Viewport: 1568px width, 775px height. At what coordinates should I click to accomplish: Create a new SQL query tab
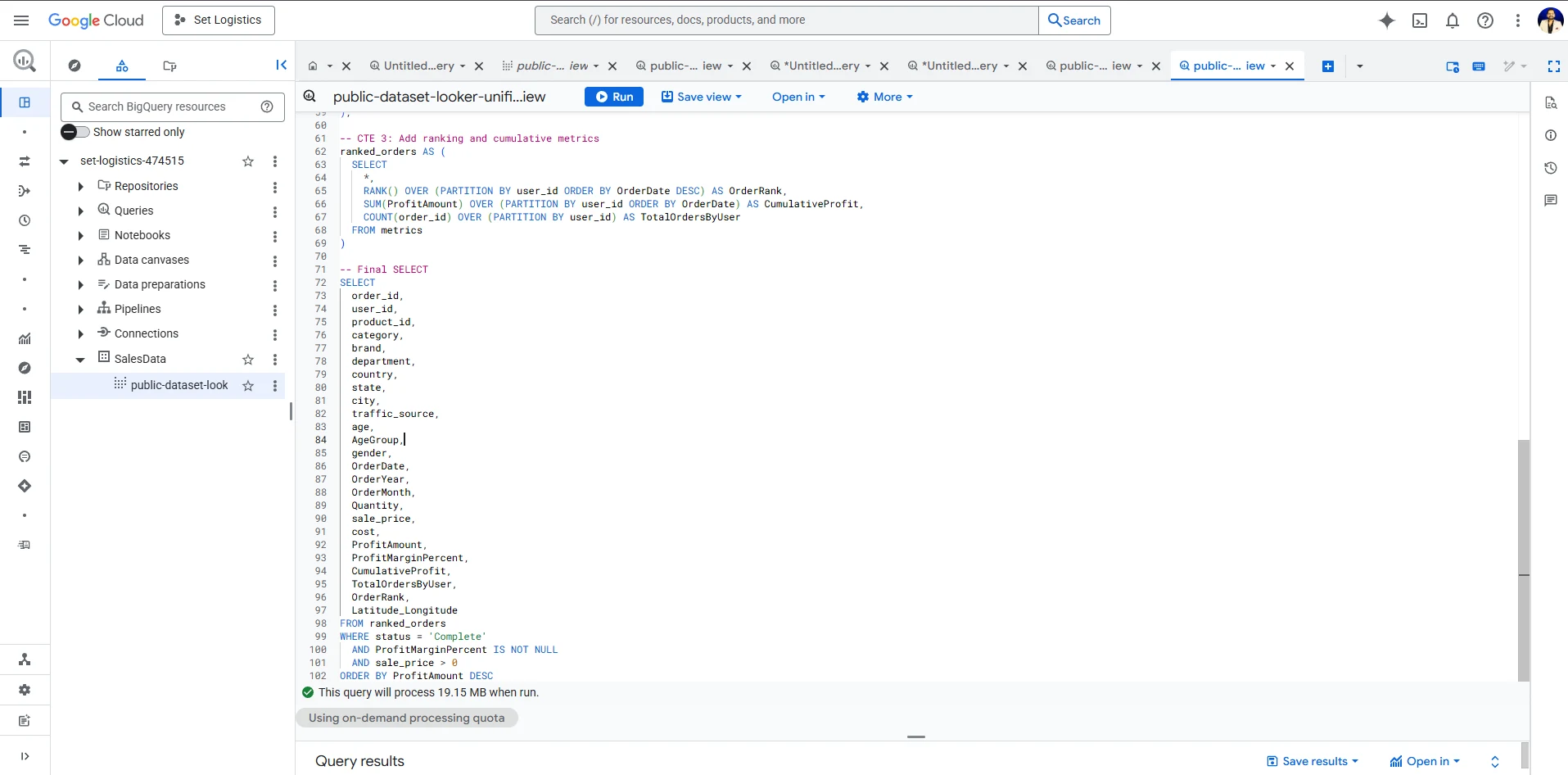1328,66
